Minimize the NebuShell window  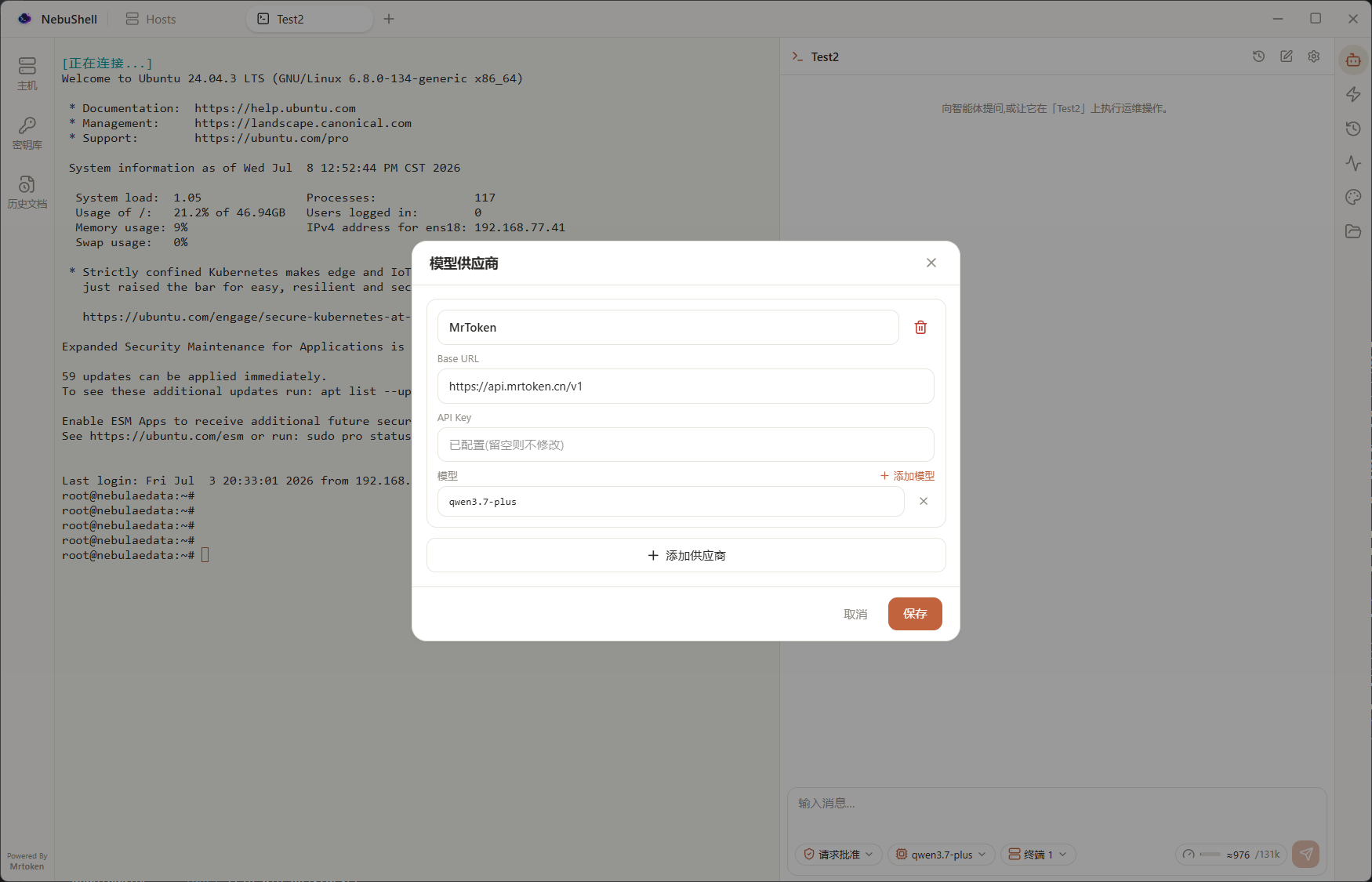coord(1278,19)
